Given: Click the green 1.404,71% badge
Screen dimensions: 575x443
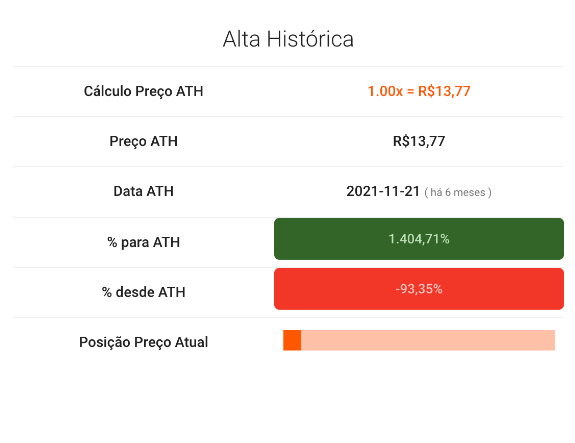Looking at the screenshot, I should point(419,239).
